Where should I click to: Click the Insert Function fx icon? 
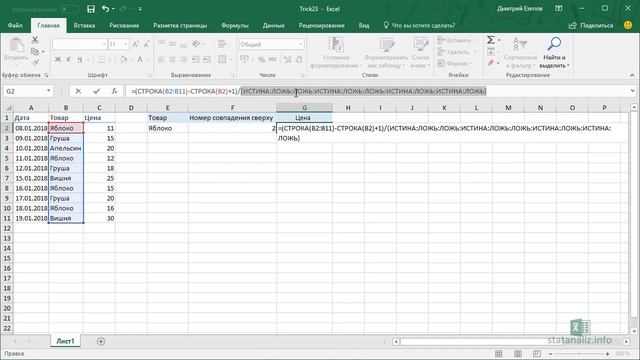pos(114,91)
